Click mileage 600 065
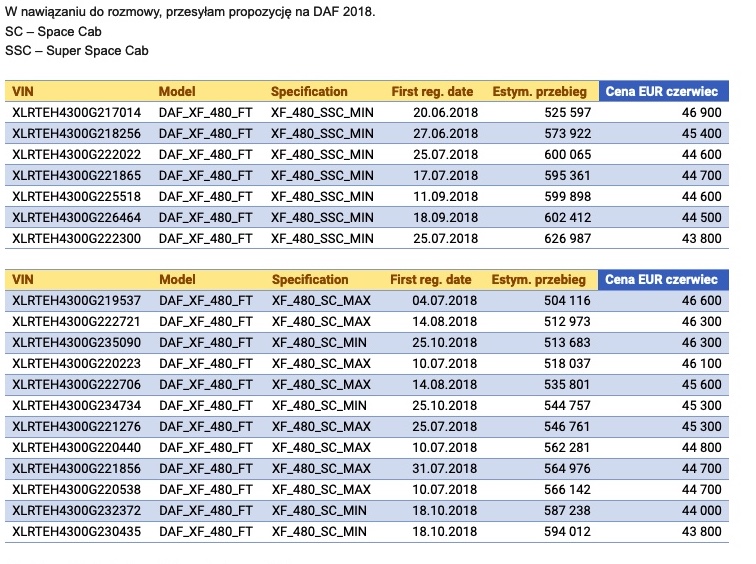Image resolution: width=756 pixels, height=564 pixels. [x=567, y=155]
